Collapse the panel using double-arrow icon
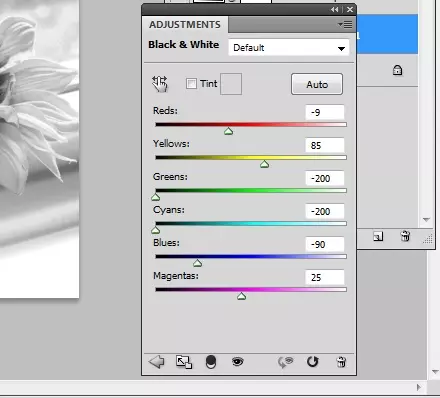 click(335, 10)
